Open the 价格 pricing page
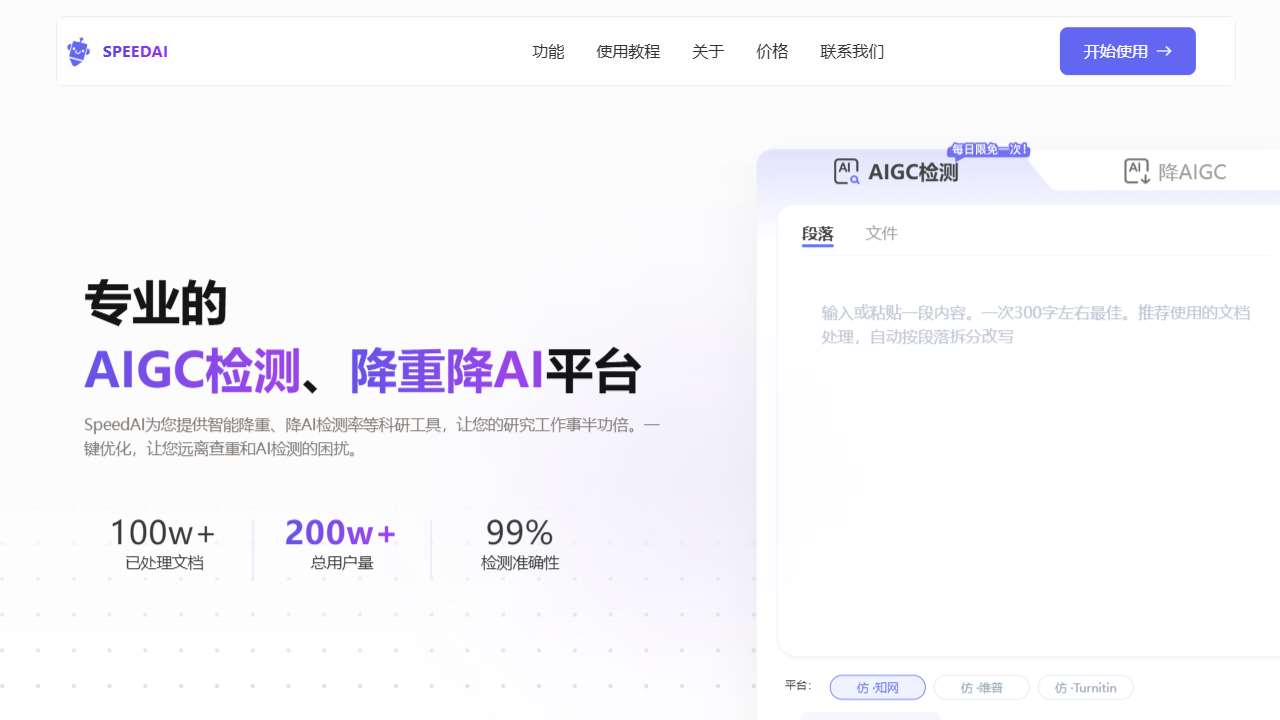Screen dimensions: 1280x720 (772, 51)
